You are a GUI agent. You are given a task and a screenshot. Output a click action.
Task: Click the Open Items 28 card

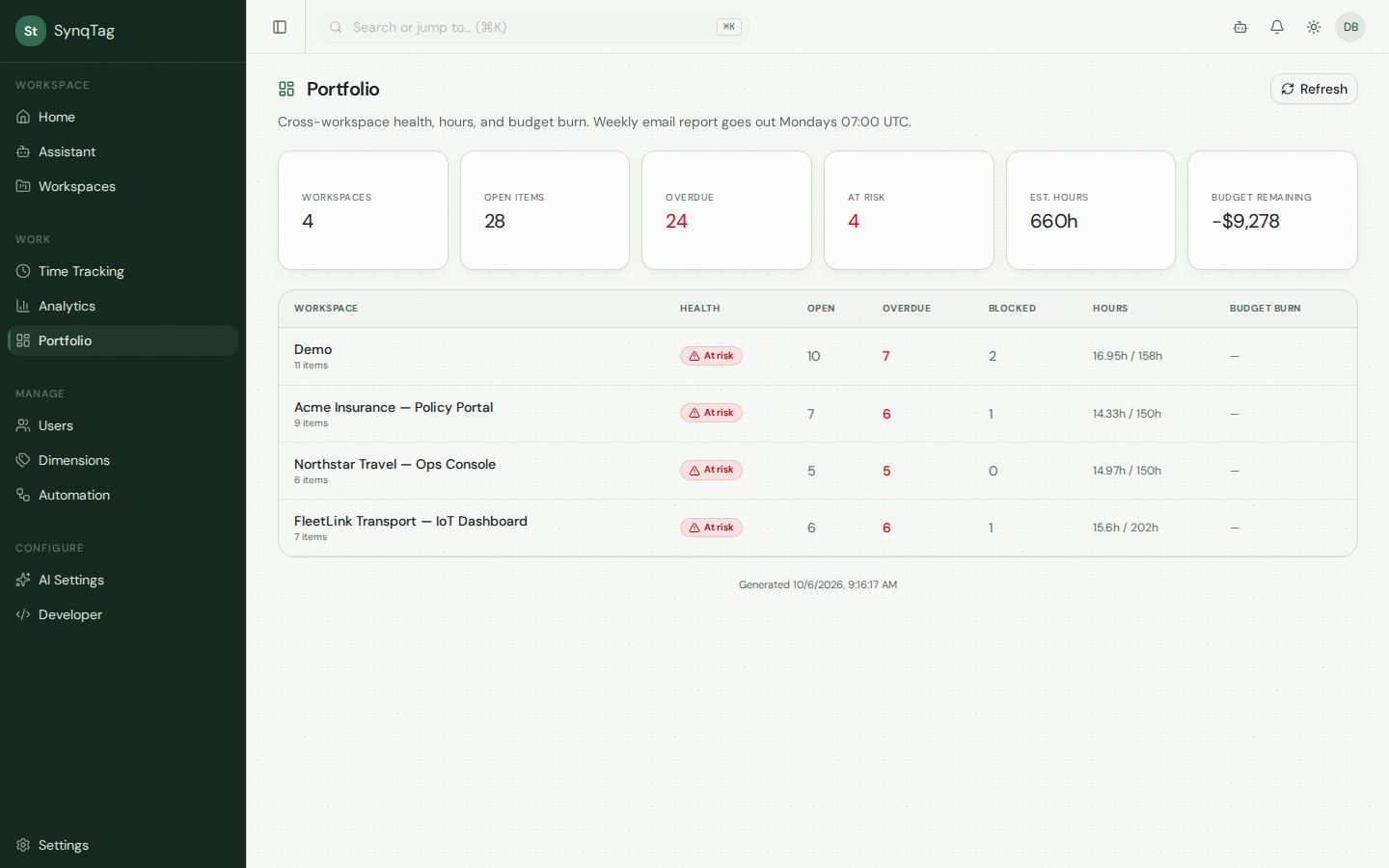pyautogui.click(x=545, y=210)
